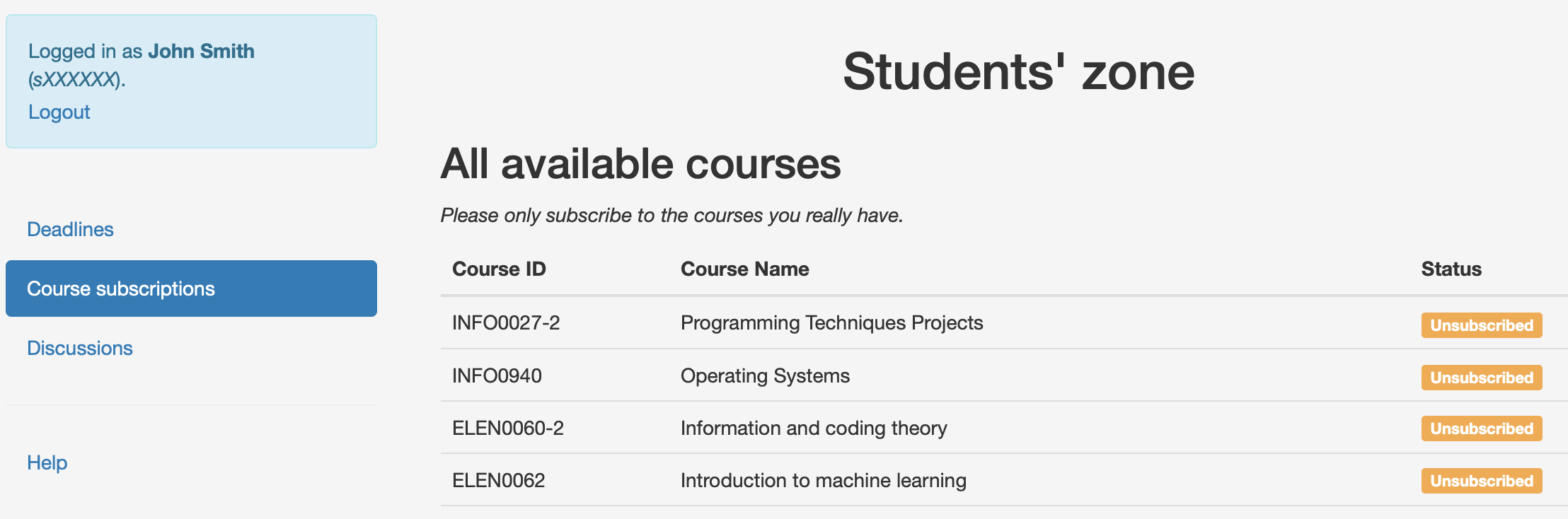Image resolution: width=1568 pixels, height=519 pixels.
Task: Click the ELEN0062 course ID cell
Action: coord(498,481)
